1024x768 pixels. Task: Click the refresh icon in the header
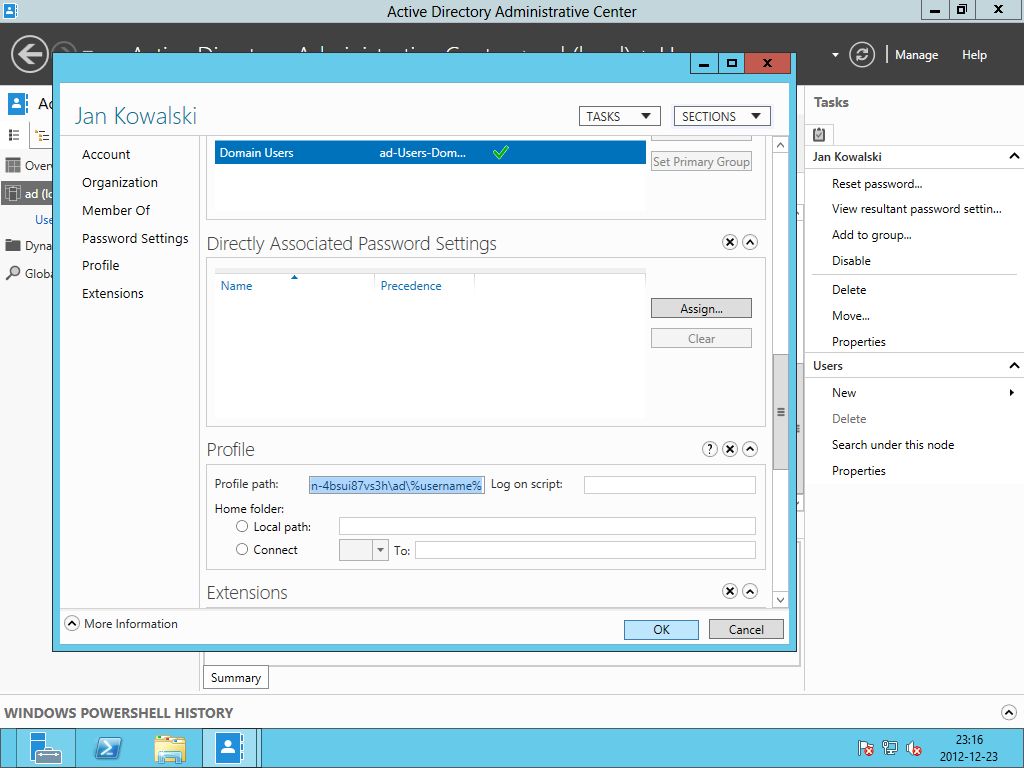tap(861, 55)
